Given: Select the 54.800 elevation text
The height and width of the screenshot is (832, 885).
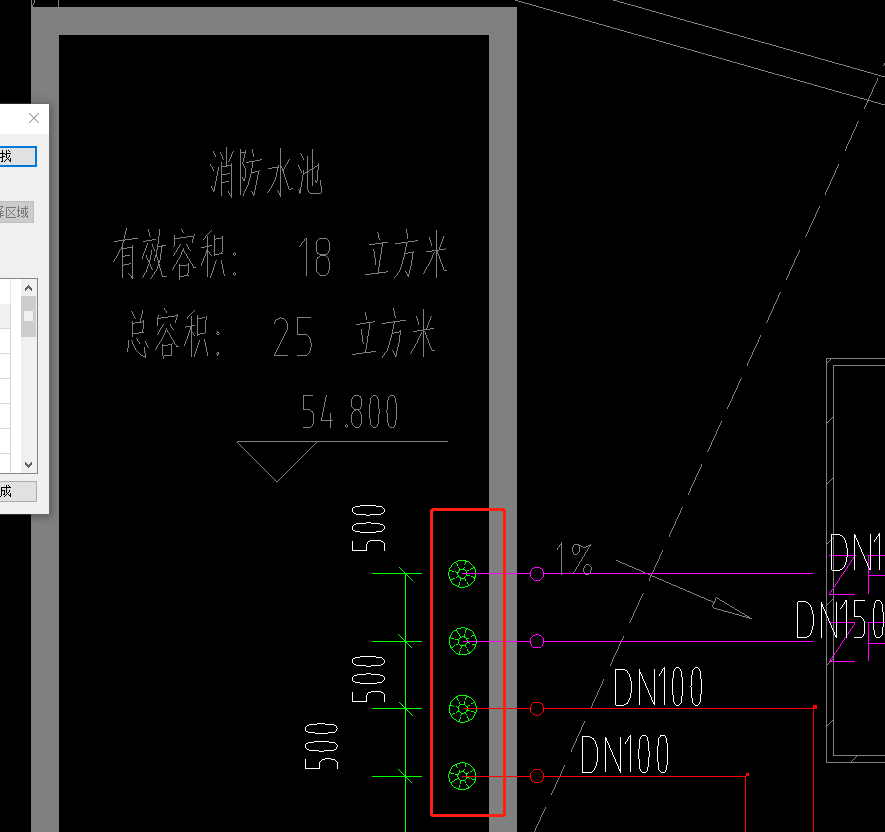Looking at the screenshot, I should [x=349, y=412].
